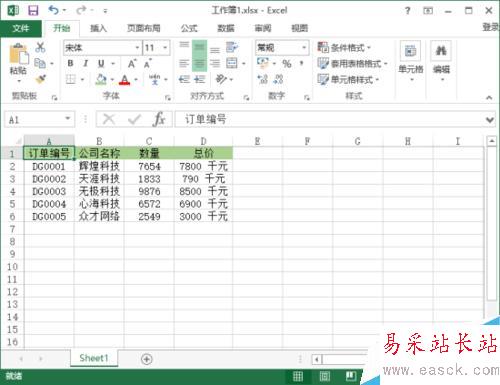The height and width of the screenshot is (385, 500).
Task: Switch to Page Break Preview in status bar
Action: click(x=350, y=377)
